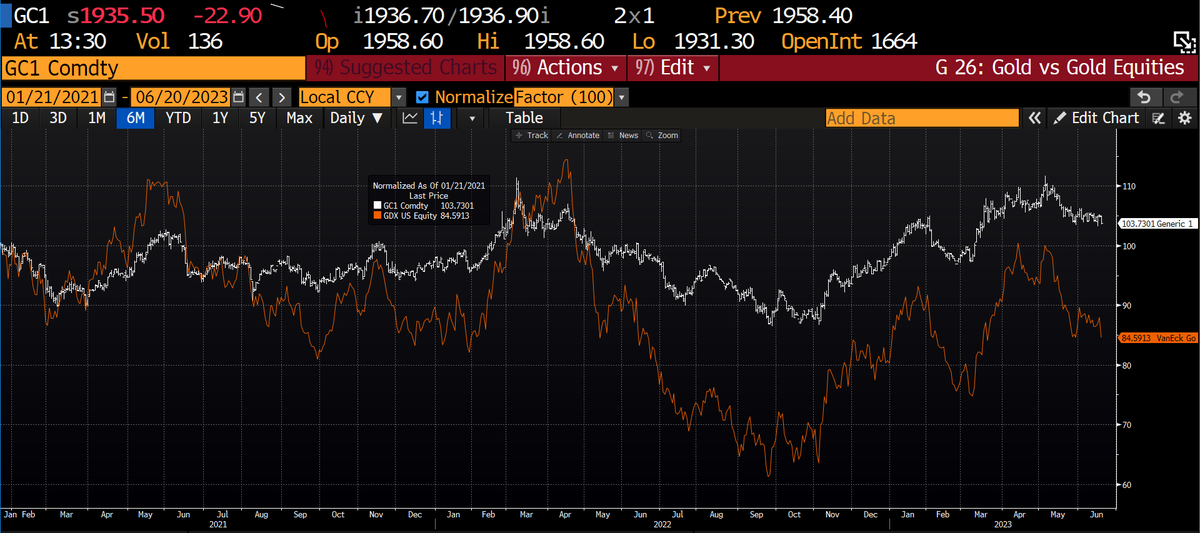Screen dimensions: 1200x533
Task: Select the 1Y range tab
Action: click(220, 118)
